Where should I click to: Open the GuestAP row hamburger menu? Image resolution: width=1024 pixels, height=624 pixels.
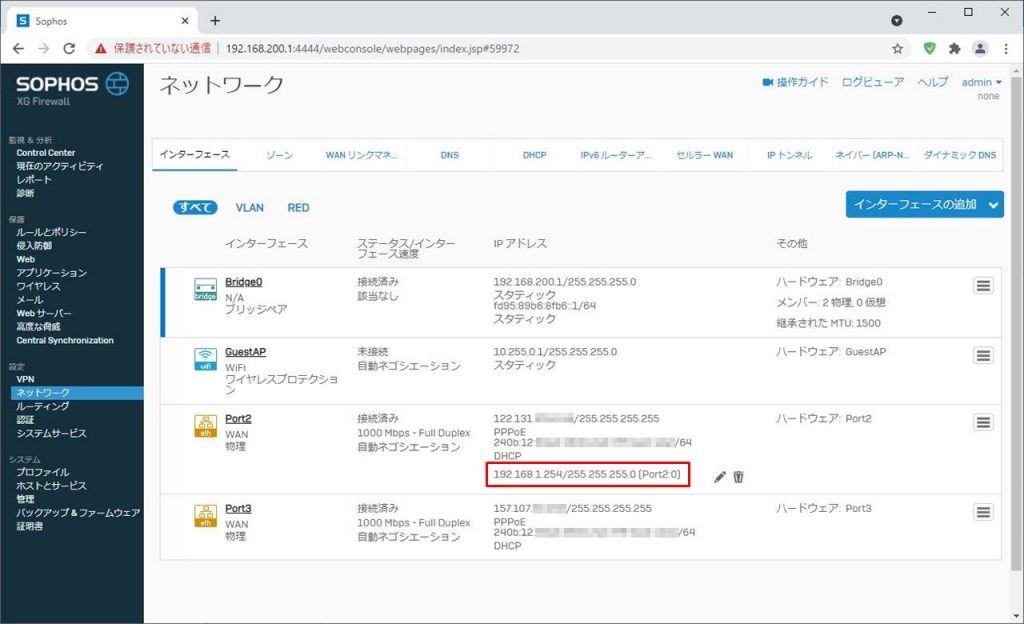click(983, 356)
